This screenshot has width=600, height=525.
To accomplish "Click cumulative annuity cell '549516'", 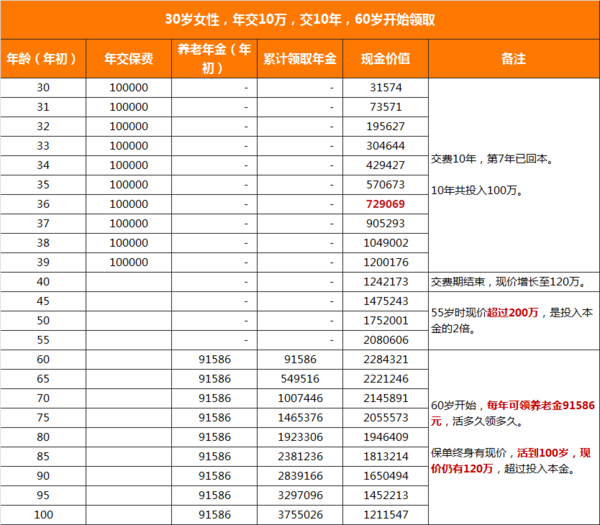I will tap(300, 379).
